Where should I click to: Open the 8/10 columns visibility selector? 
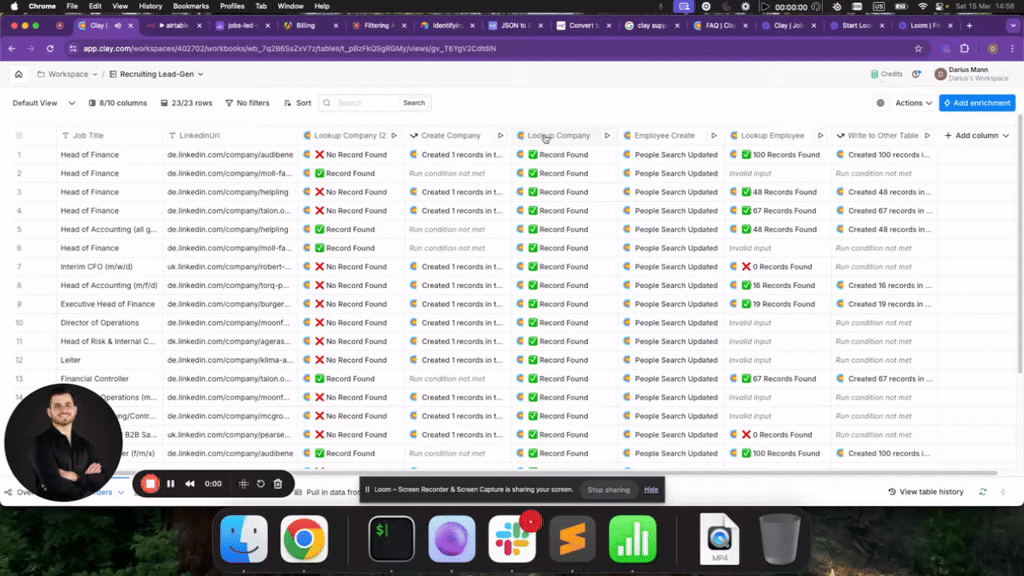(x=117, y=103)
